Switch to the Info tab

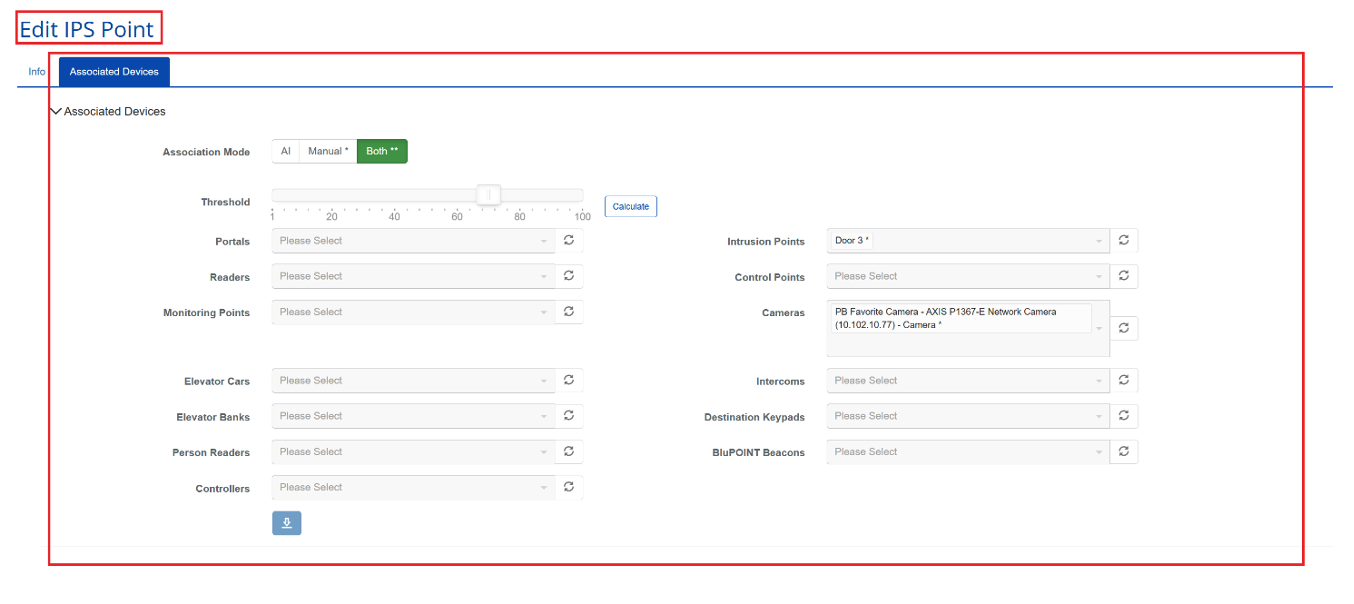coord(37,72)
